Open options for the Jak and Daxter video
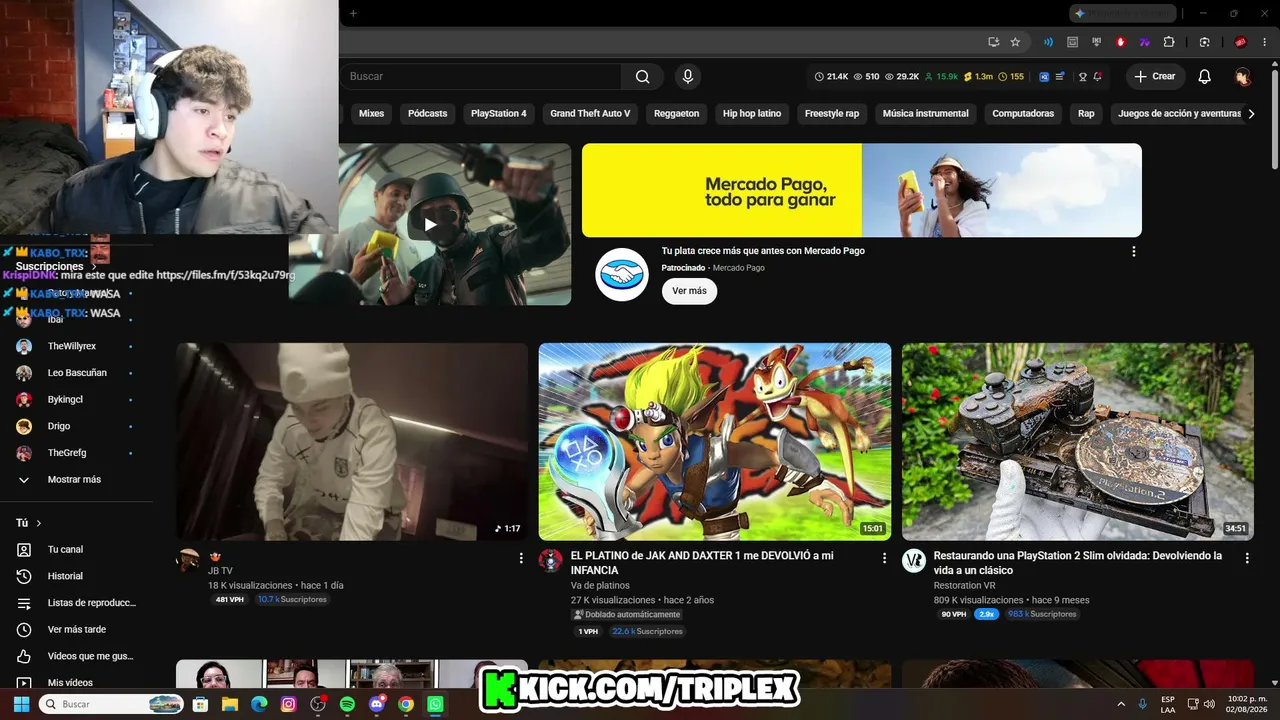1280x720 pixels. click(x=884, y=558)
